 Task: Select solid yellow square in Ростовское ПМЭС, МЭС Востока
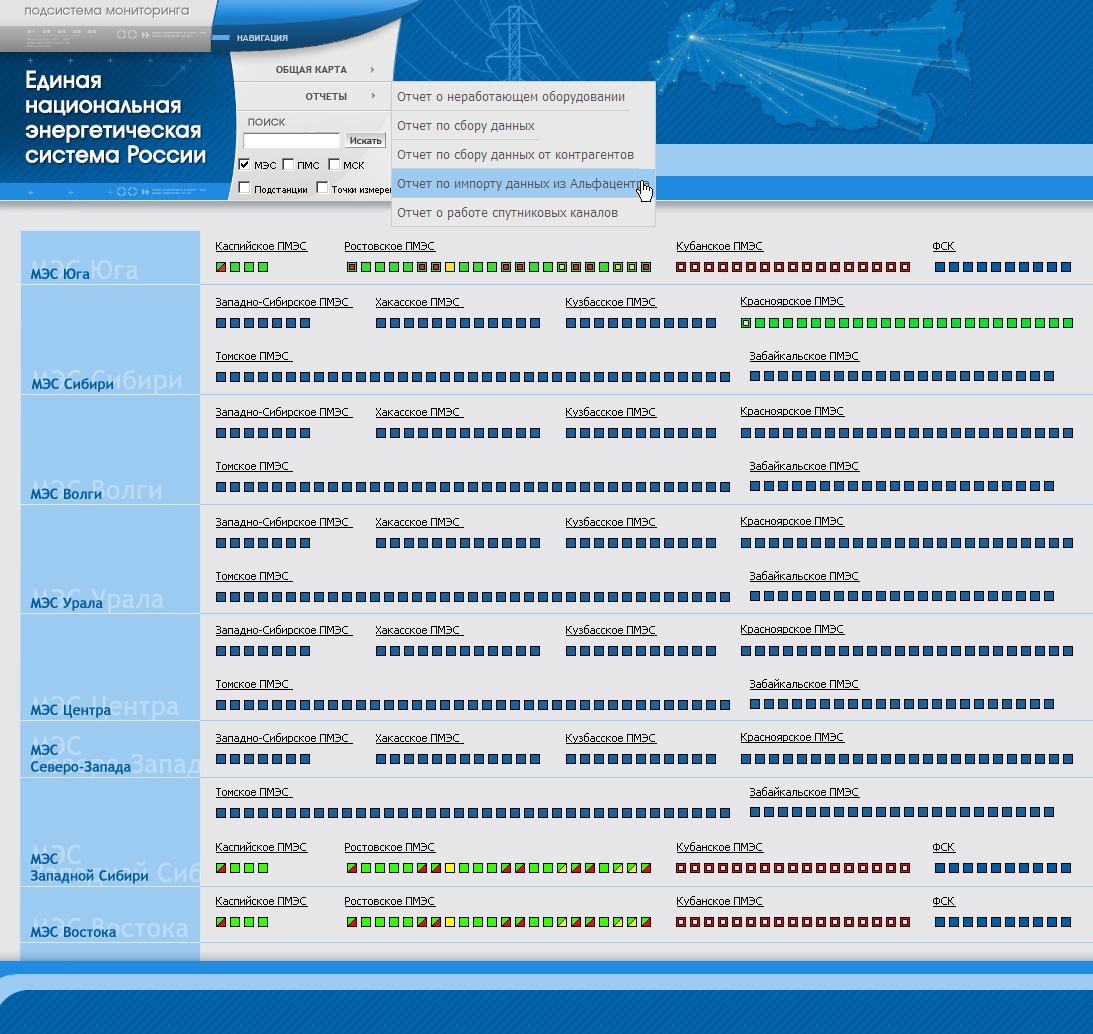[450, 922]
